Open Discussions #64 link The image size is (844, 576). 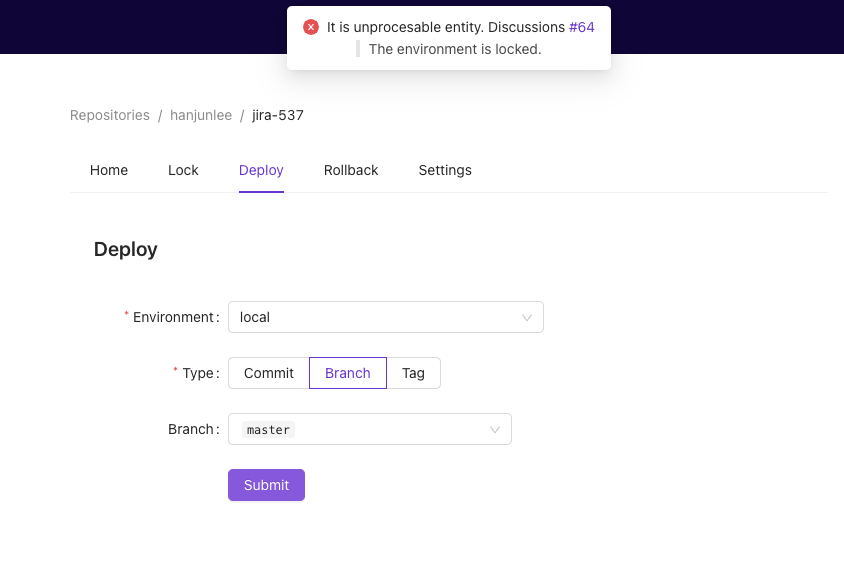581,27
